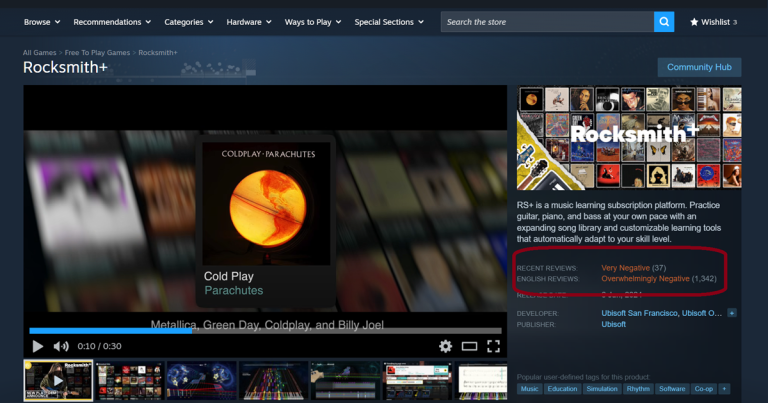
Task: Open video settings gear
Action: point(445,346)
